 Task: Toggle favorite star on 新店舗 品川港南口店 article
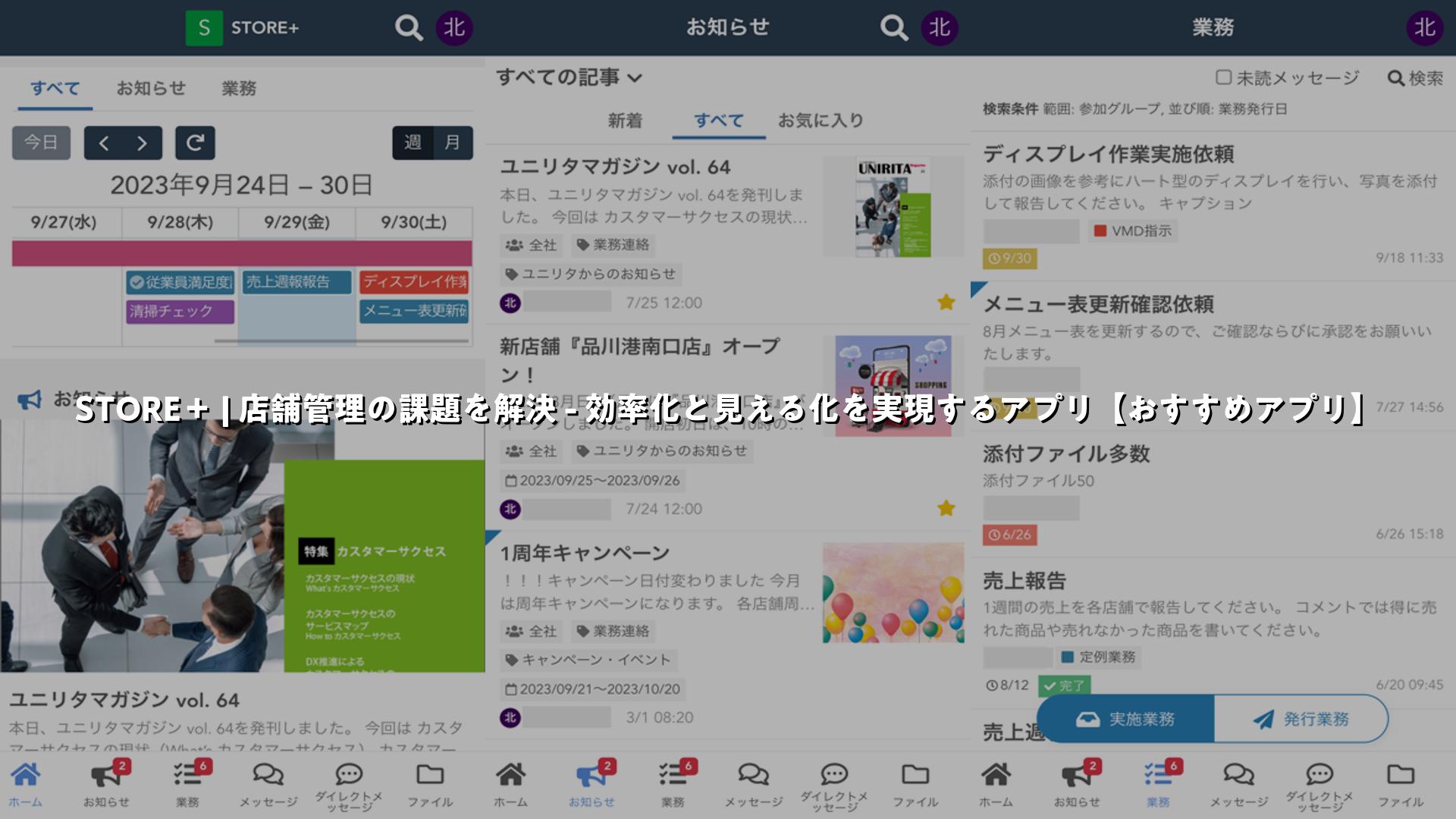tap(946, 508)
